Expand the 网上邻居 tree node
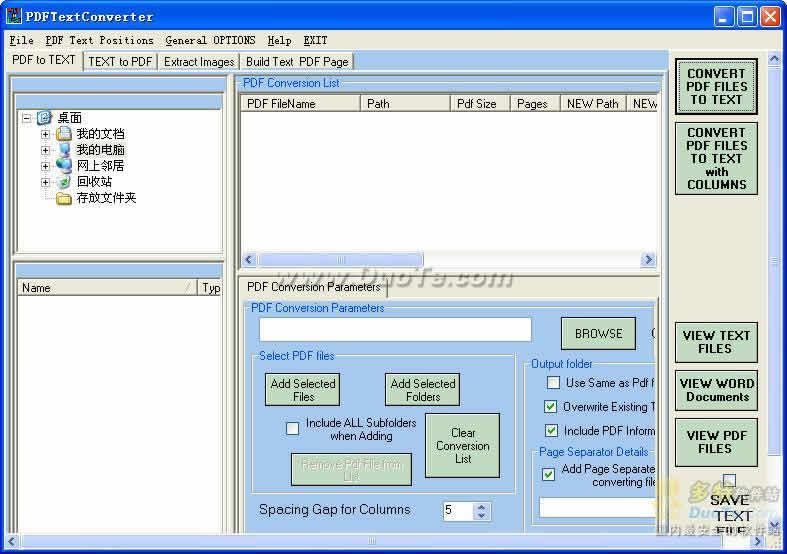Viewport: 787px width, 554px height. click(45, 166)
